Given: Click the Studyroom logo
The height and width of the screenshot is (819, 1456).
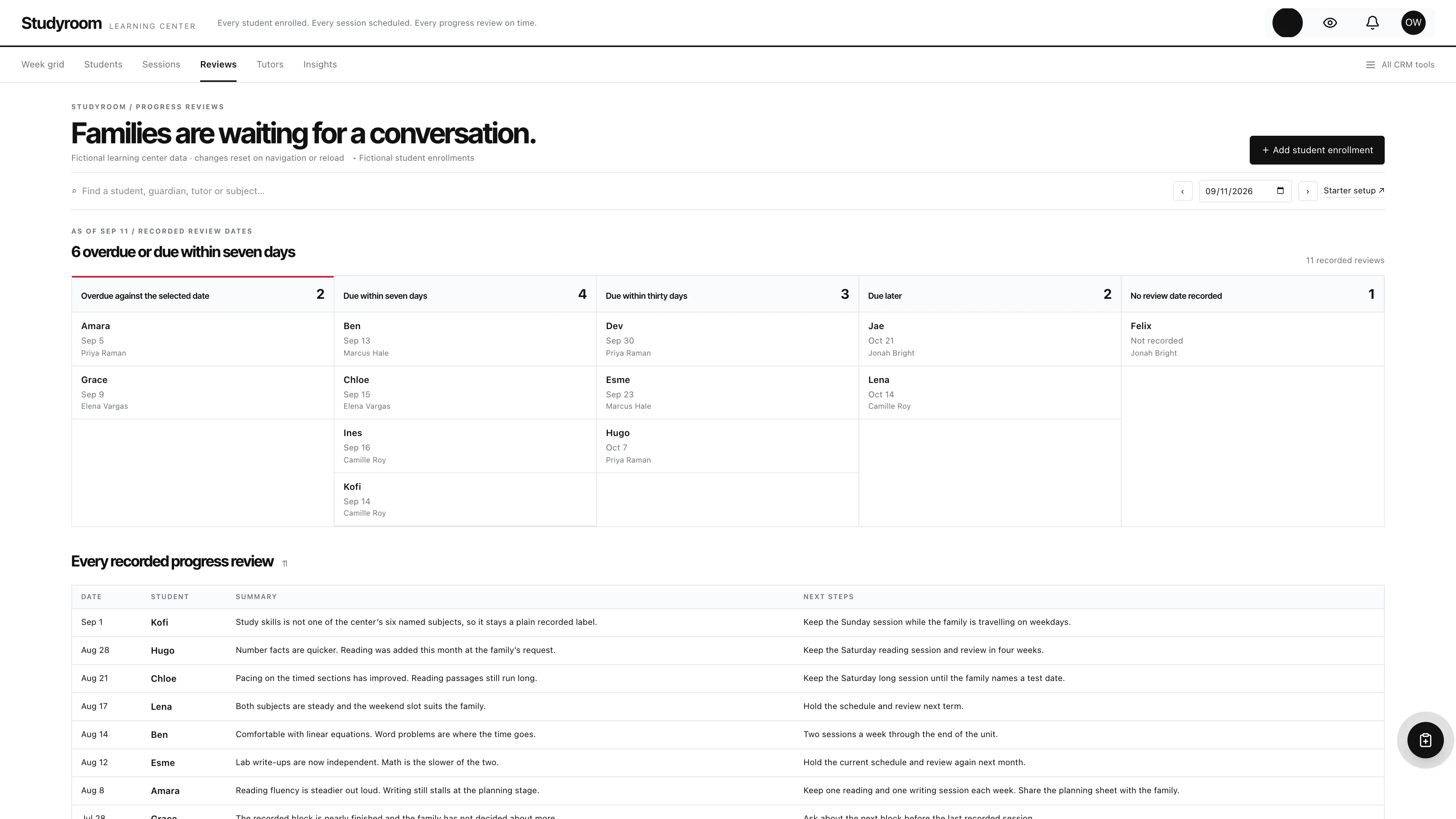Looking at the screenshot, I should pyautogui.click(x=61, y=23).
